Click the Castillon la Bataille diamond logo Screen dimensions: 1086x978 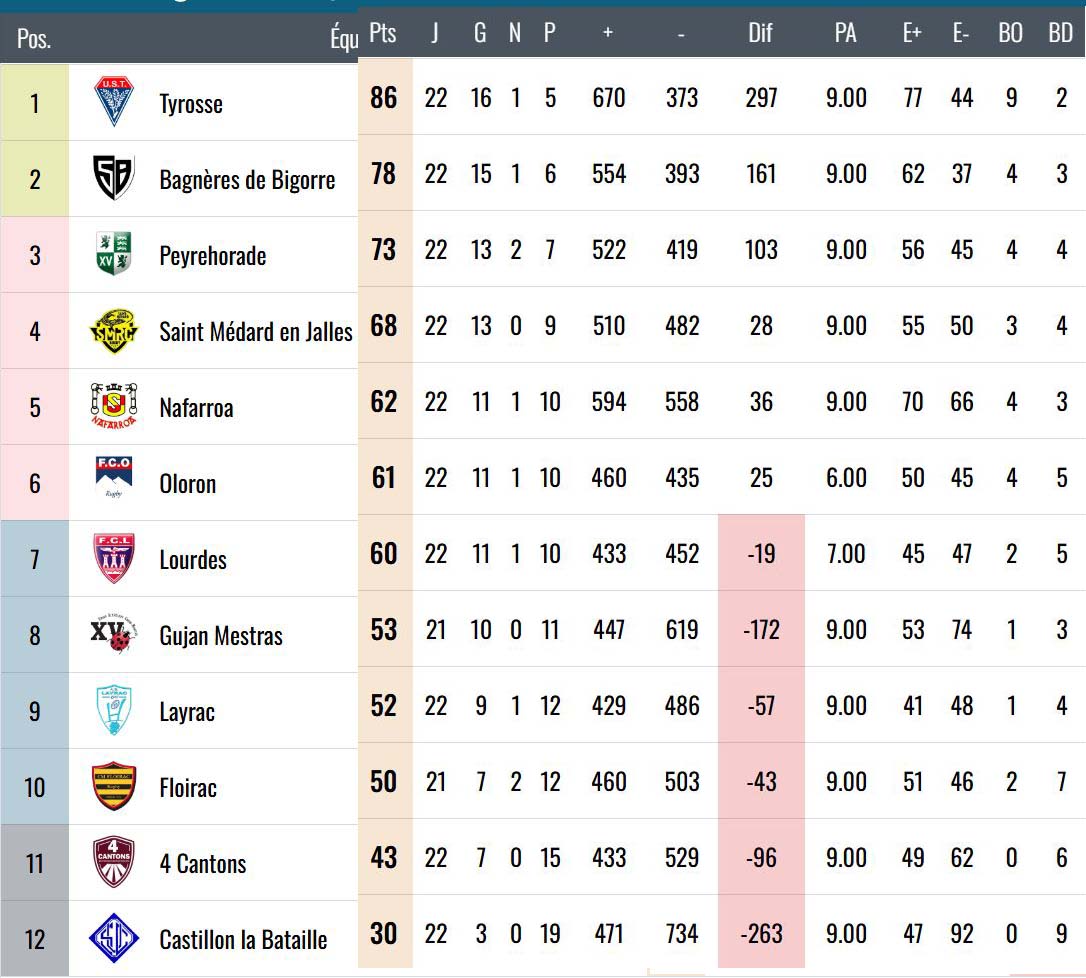(x=114, y=939)
